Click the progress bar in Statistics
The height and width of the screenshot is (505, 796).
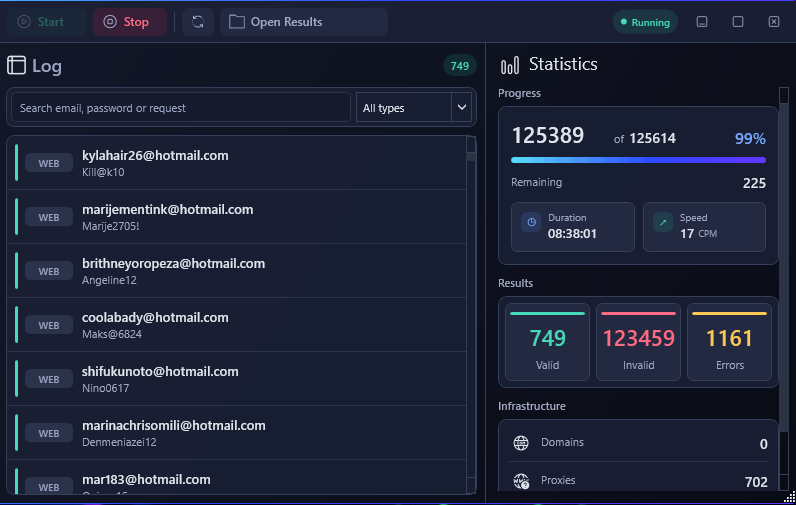pos(638,160)
